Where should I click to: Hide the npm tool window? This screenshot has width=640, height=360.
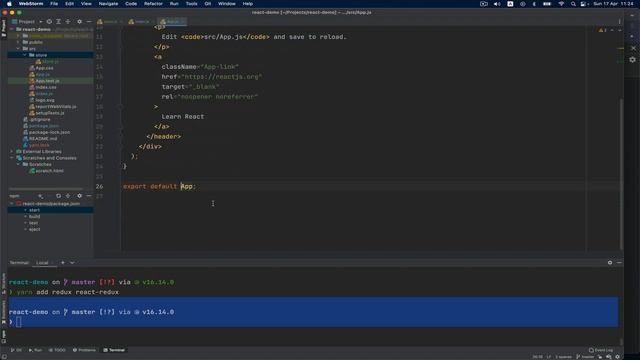[x=89, y=196]
